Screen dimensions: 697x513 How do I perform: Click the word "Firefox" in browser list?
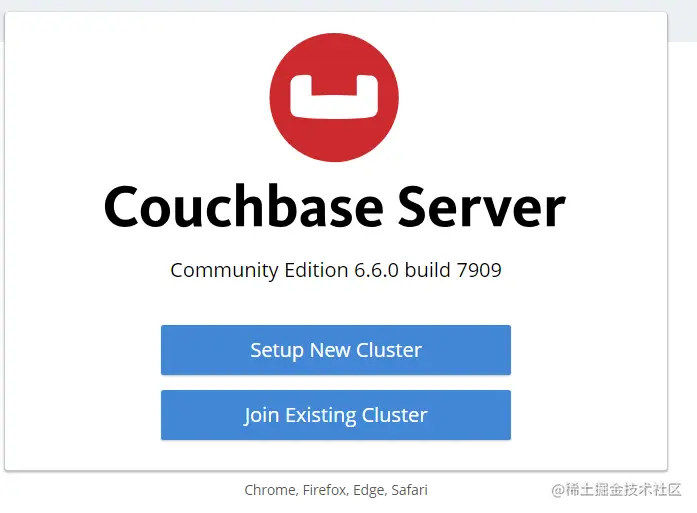(x=325, y=490)
